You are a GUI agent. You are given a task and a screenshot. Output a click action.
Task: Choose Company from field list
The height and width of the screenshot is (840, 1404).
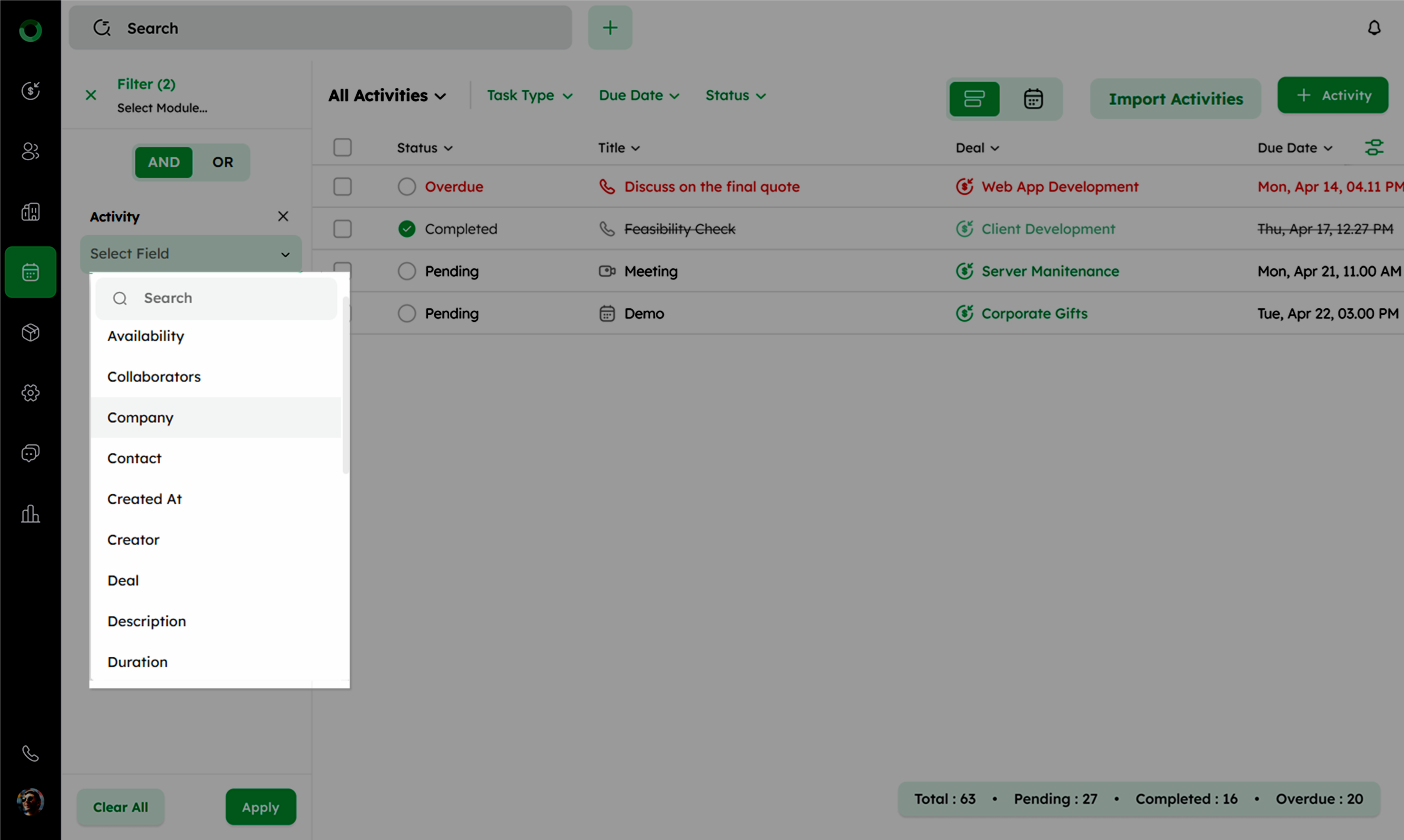140,418
